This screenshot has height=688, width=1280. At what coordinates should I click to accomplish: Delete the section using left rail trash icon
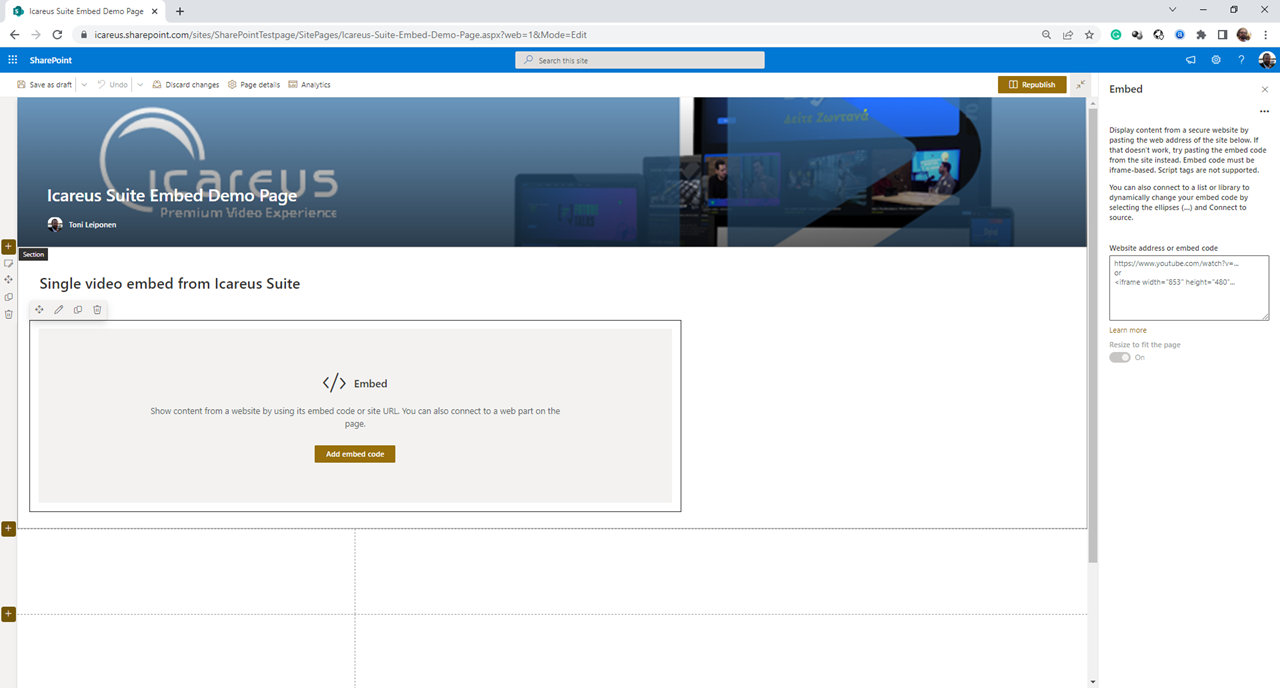(x=9, y=314)
